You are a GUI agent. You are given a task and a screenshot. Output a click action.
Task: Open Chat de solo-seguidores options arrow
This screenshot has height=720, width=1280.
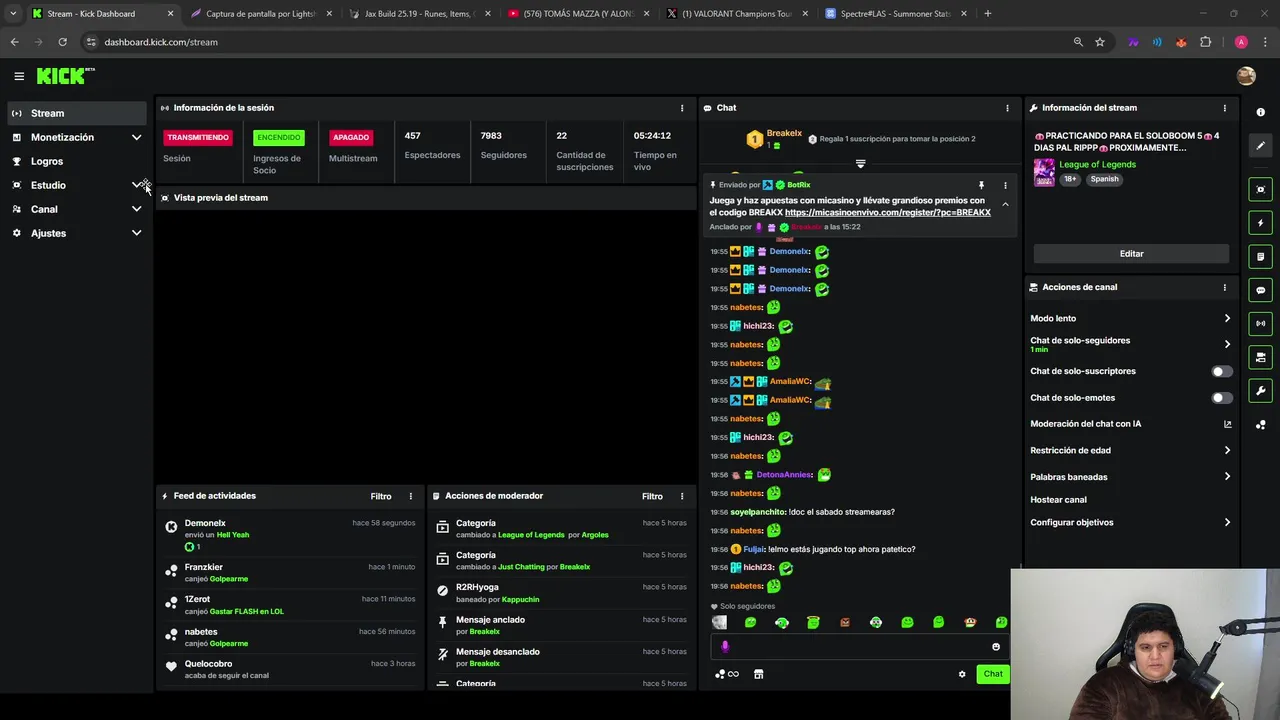click(1227, 344)
